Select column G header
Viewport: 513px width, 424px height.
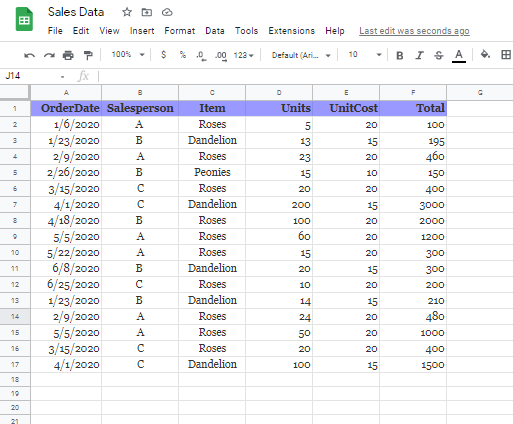480,92
